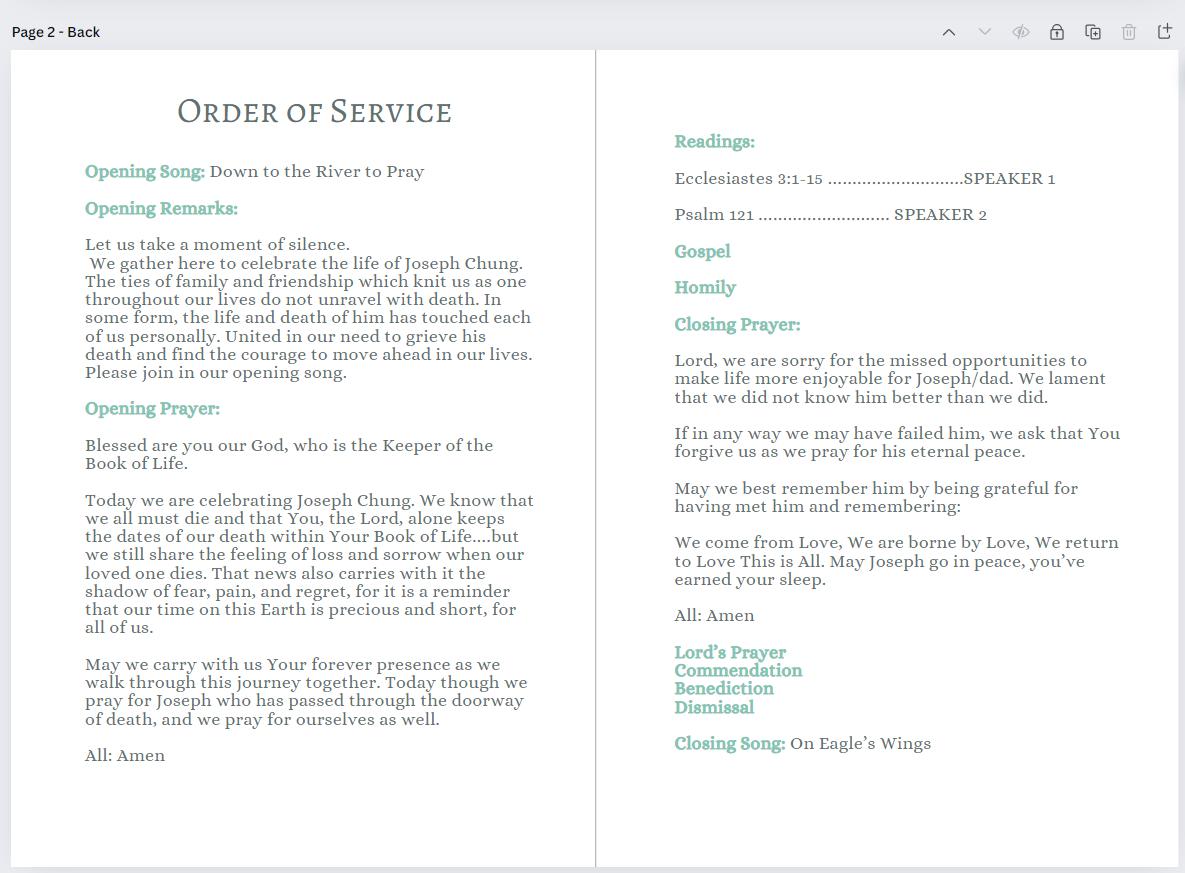1185x873 pixels.
Task: Select the 'Opening Prayer' paragraph block
Action: (x=152, y=408)
